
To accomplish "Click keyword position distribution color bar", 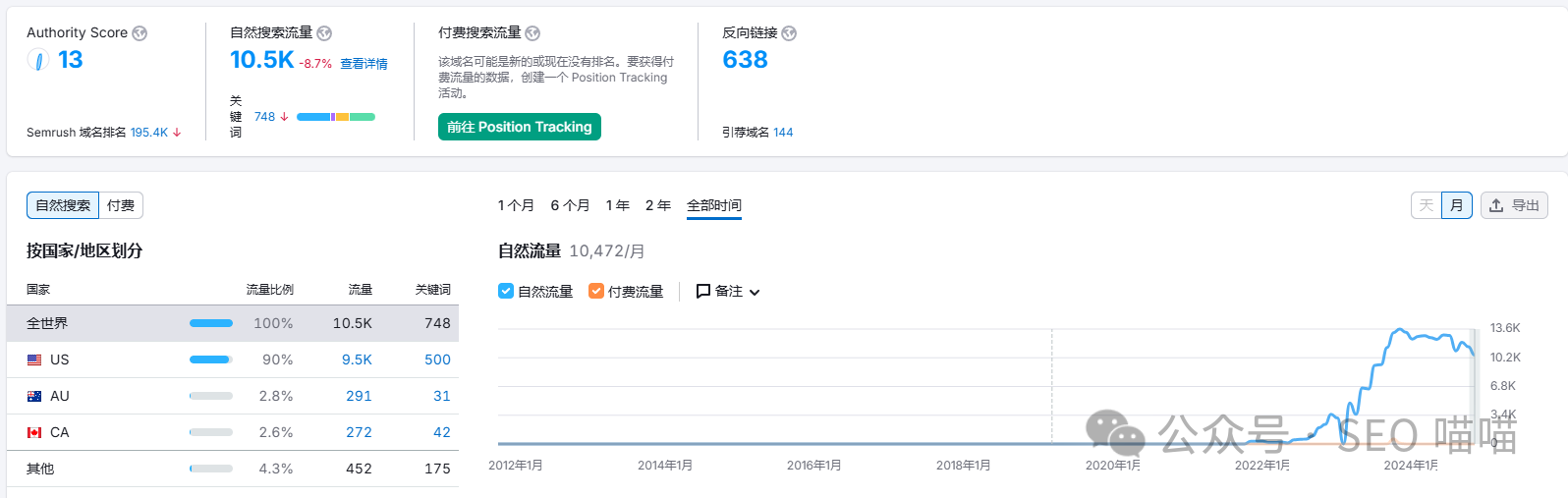I will click(x=336, y=117).
